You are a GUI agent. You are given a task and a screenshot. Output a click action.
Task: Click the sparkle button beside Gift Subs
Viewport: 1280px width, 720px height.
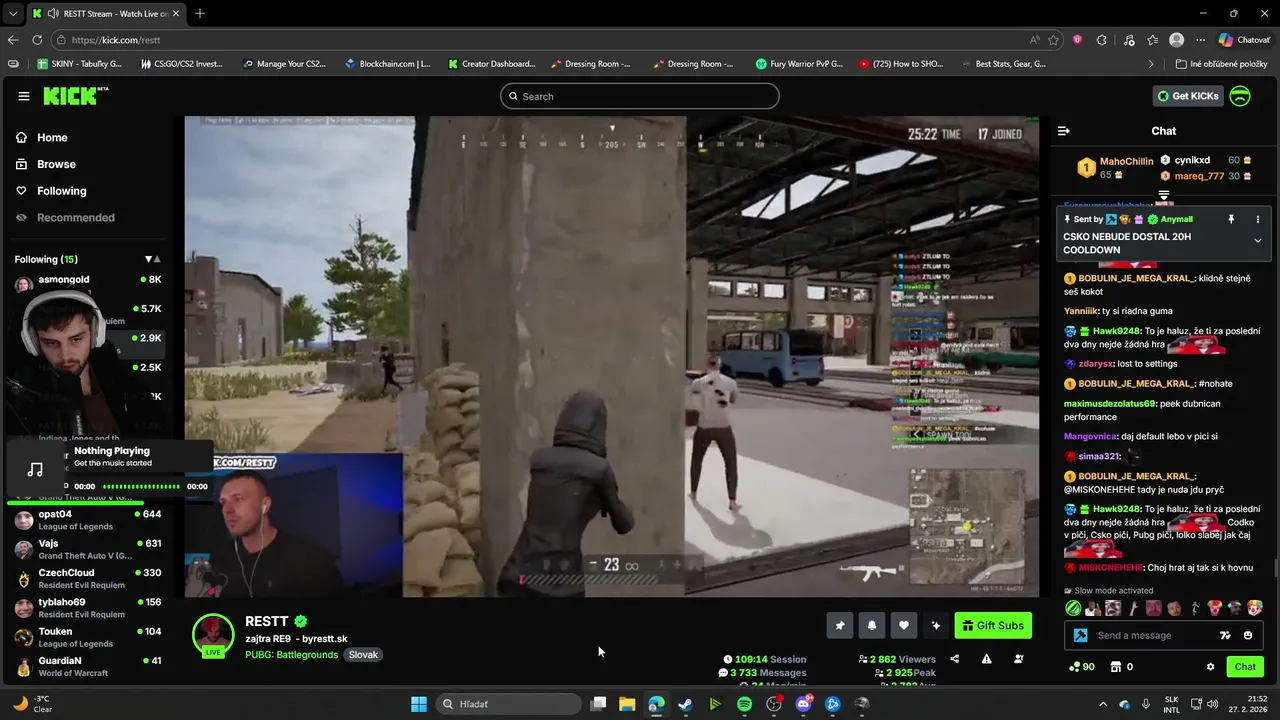936,626
